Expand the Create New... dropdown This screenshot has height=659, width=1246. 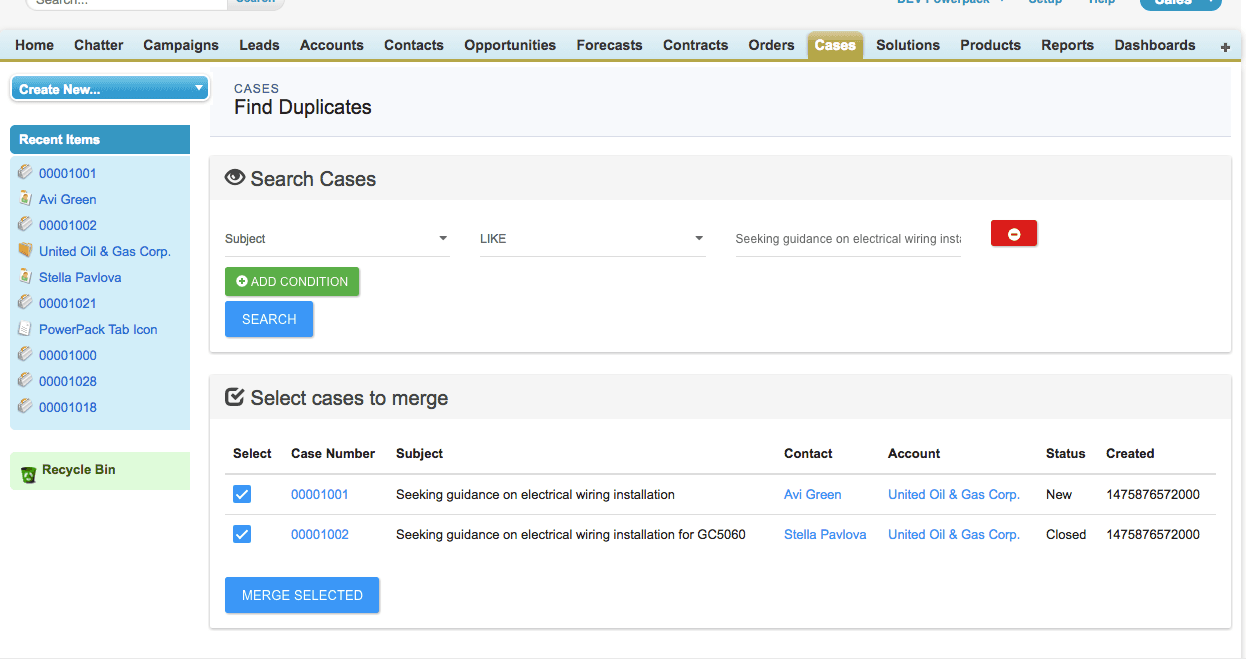pos(109,89)
